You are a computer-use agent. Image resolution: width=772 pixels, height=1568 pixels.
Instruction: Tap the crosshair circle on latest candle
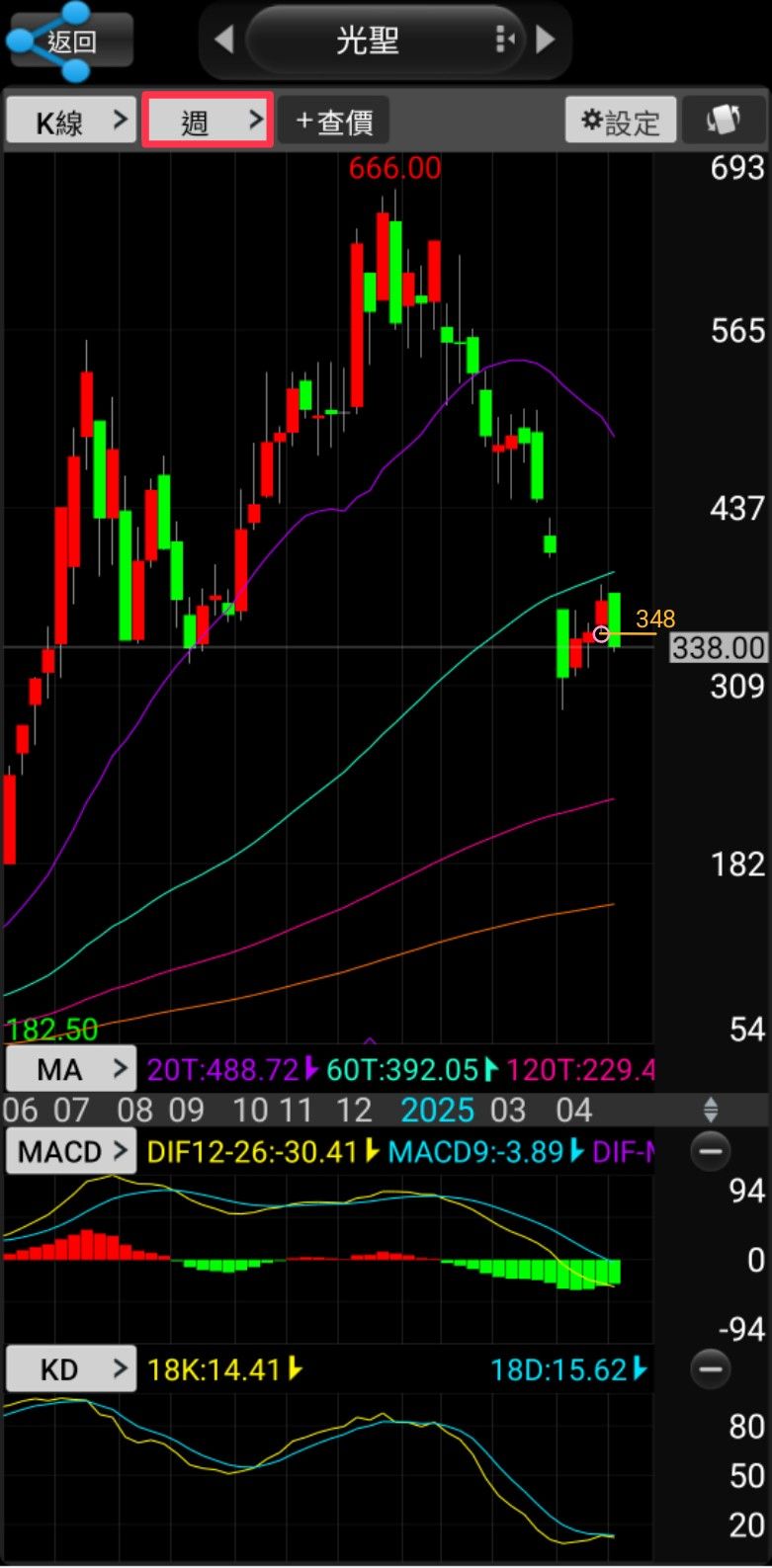pyautogui.click(x=601, y=633)
